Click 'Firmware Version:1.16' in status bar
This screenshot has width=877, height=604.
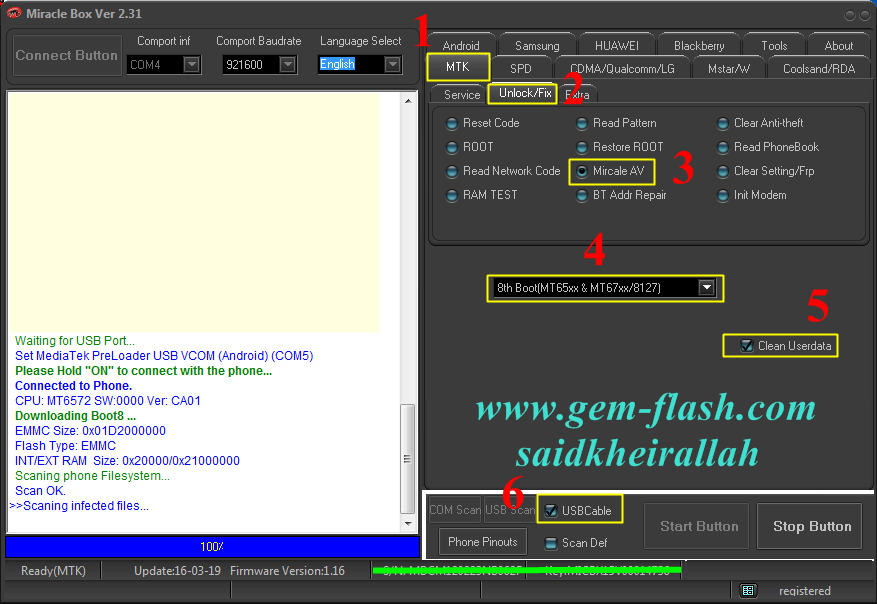pos(287,571)
